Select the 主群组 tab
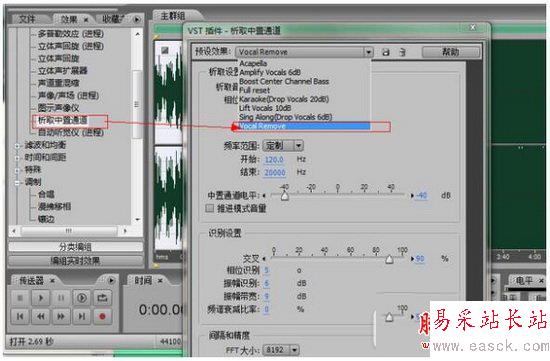This screenshot has width=550, height=361. 173,16
